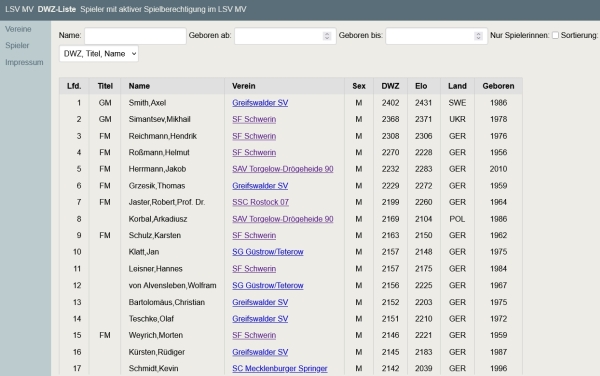Select the name cell Weyrich,Morten
Screen dimensions: 600x376
tap(156, 335)
